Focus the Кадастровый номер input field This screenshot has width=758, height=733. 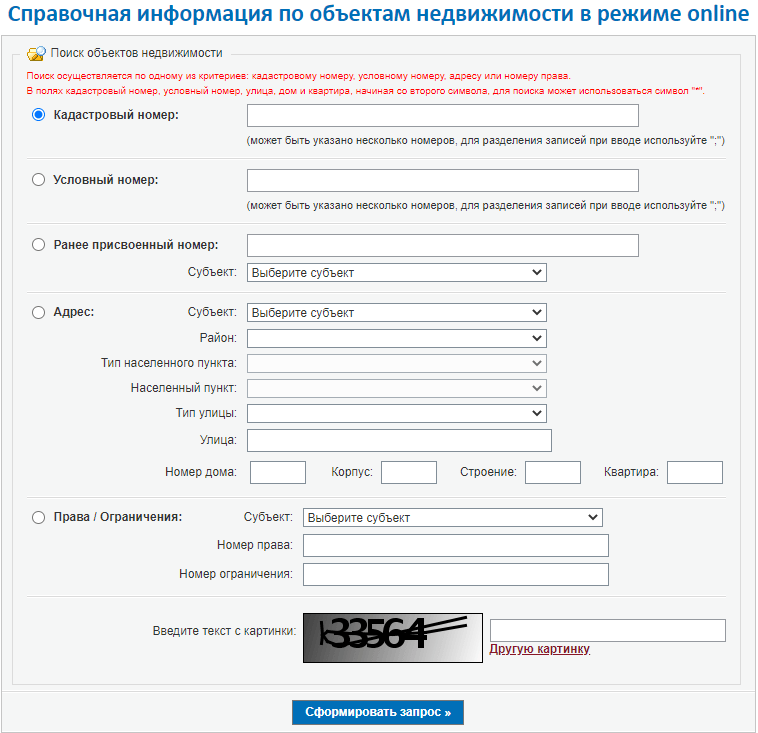(442, 115)
